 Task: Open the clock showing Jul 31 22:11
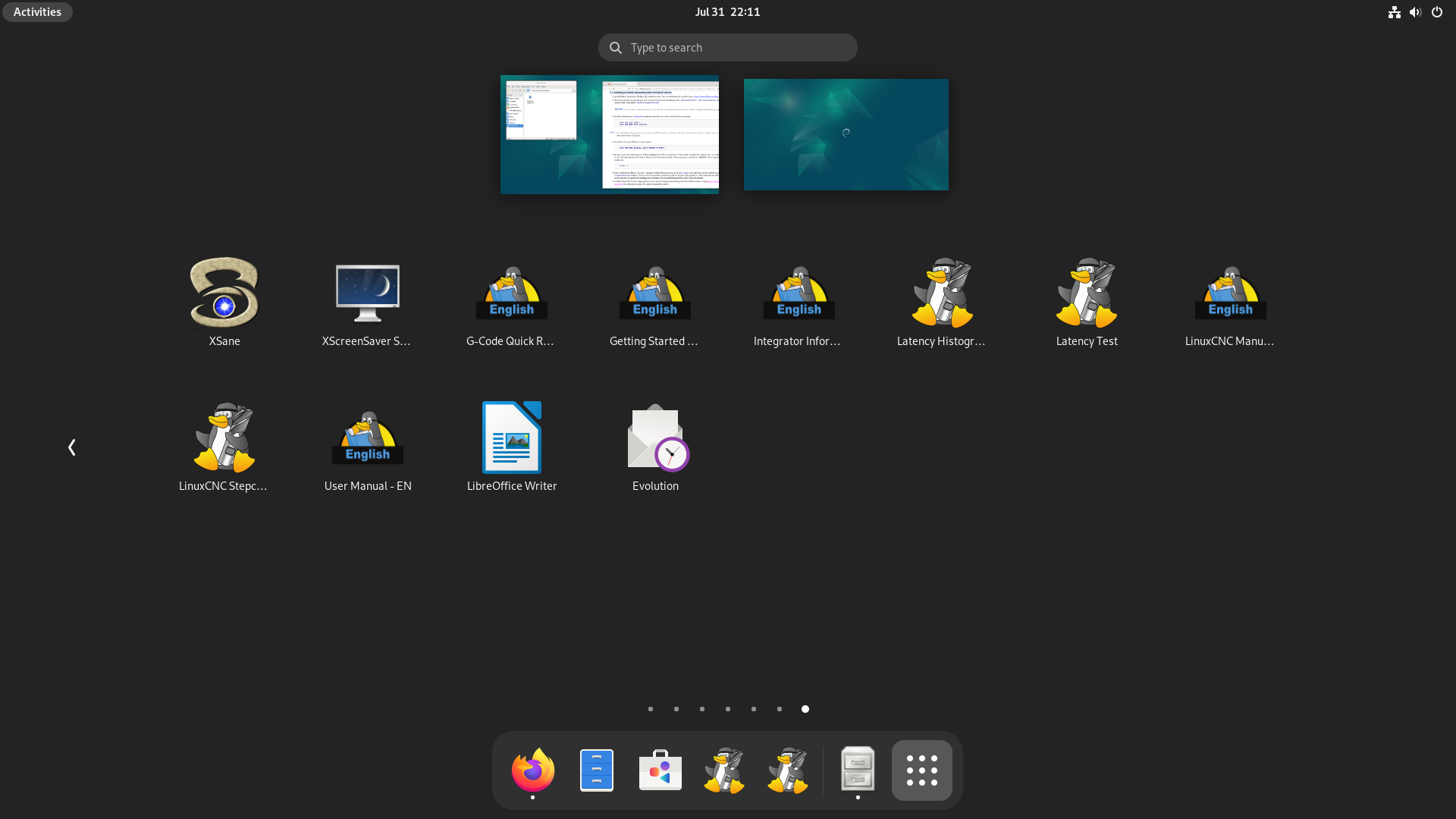[x=727, y=12]
